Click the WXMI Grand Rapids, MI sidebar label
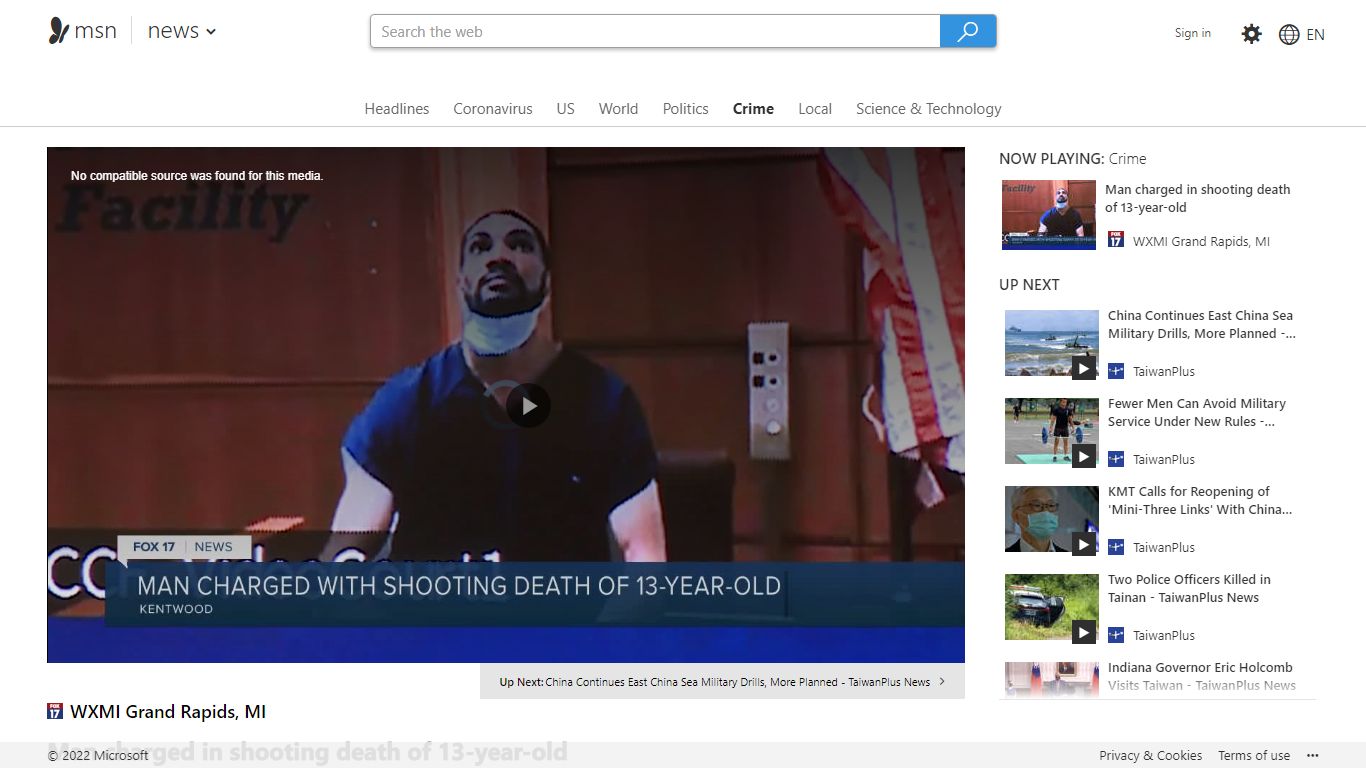The height and width of the screenshot is (768, 1366). point(1201,241)
